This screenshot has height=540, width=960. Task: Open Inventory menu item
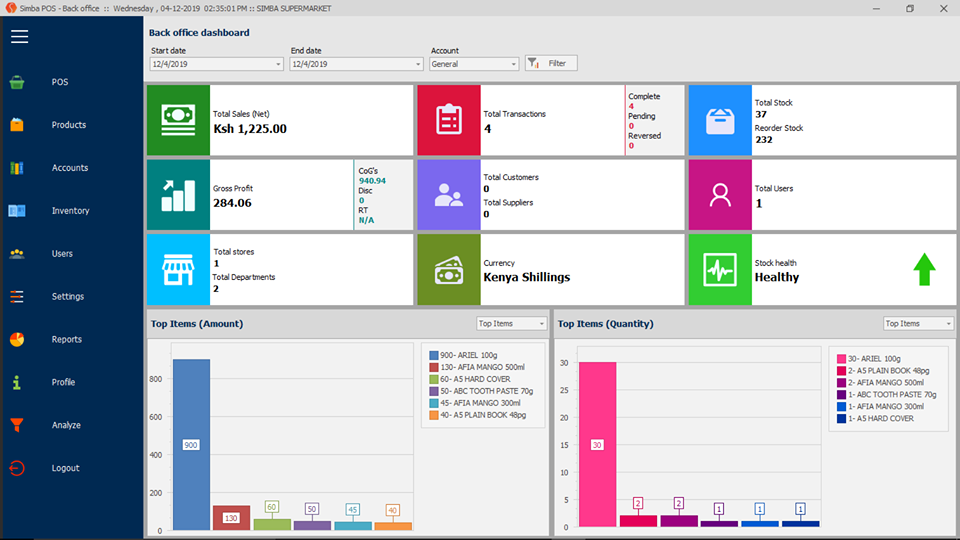(70, 211)
